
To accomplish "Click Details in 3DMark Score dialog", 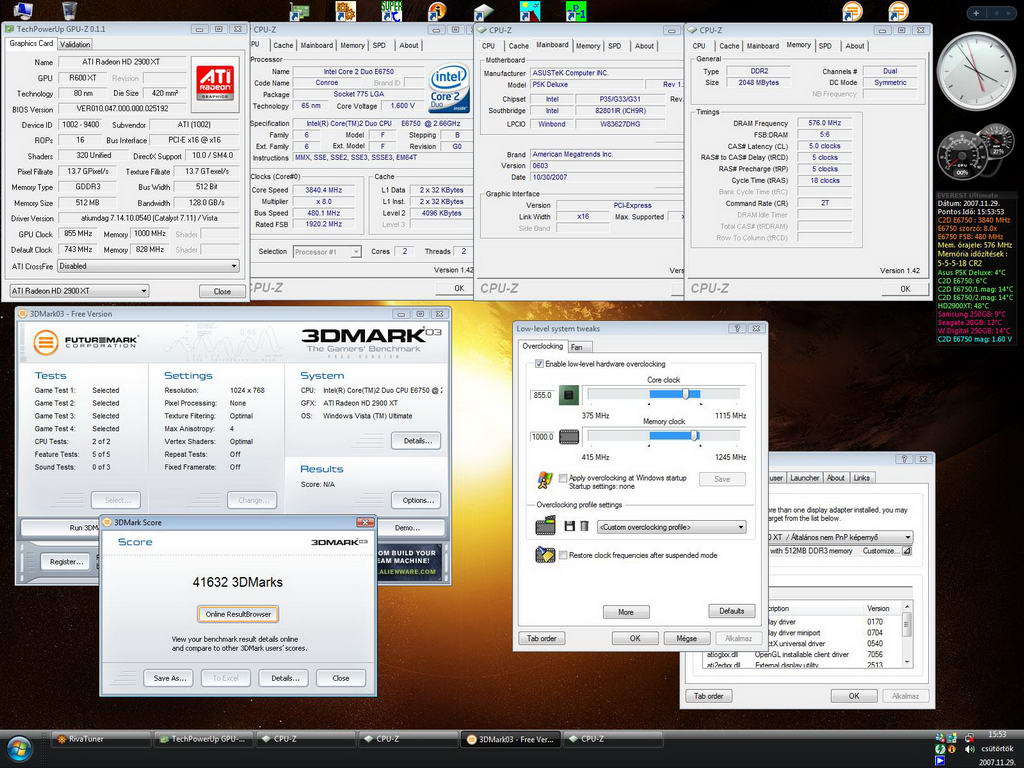I will click(x=285, y=678).
